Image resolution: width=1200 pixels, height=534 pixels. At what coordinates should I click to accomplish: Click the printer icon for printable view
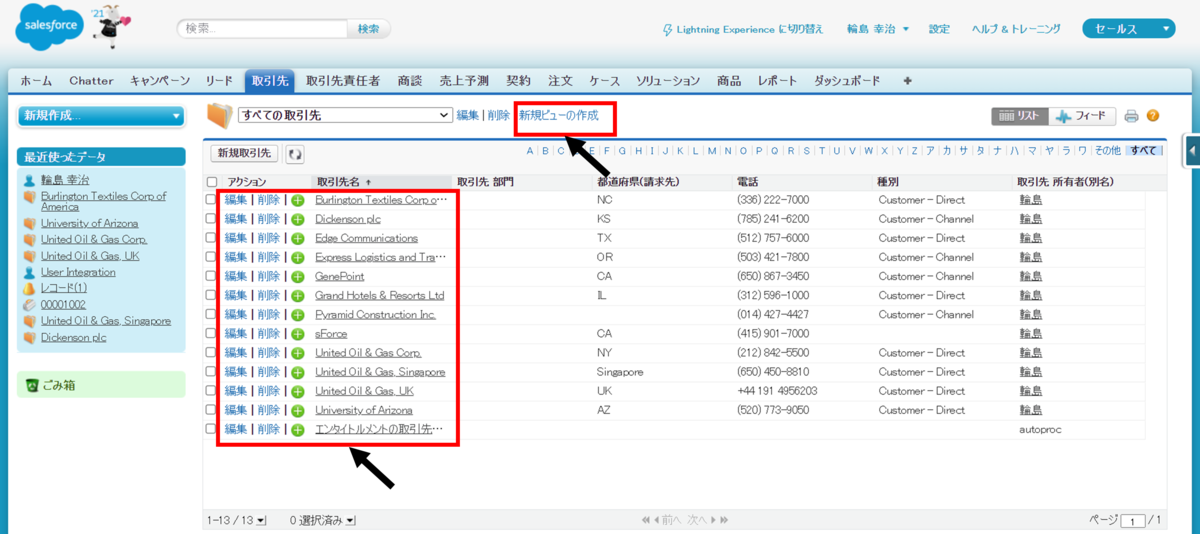[x=1131, y=116]
